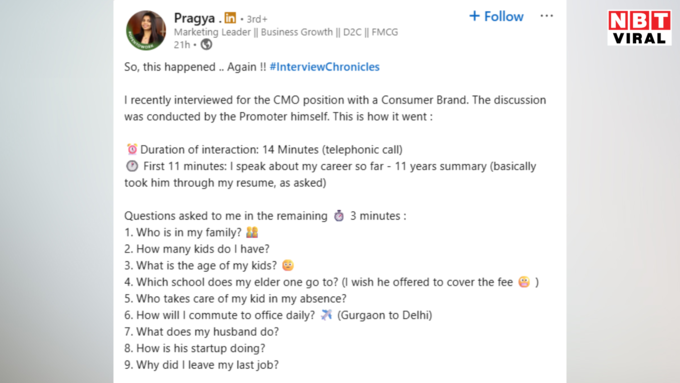Open the three-dot post options menu
Screen dimensions: 680x383
[x=546, y=16]
